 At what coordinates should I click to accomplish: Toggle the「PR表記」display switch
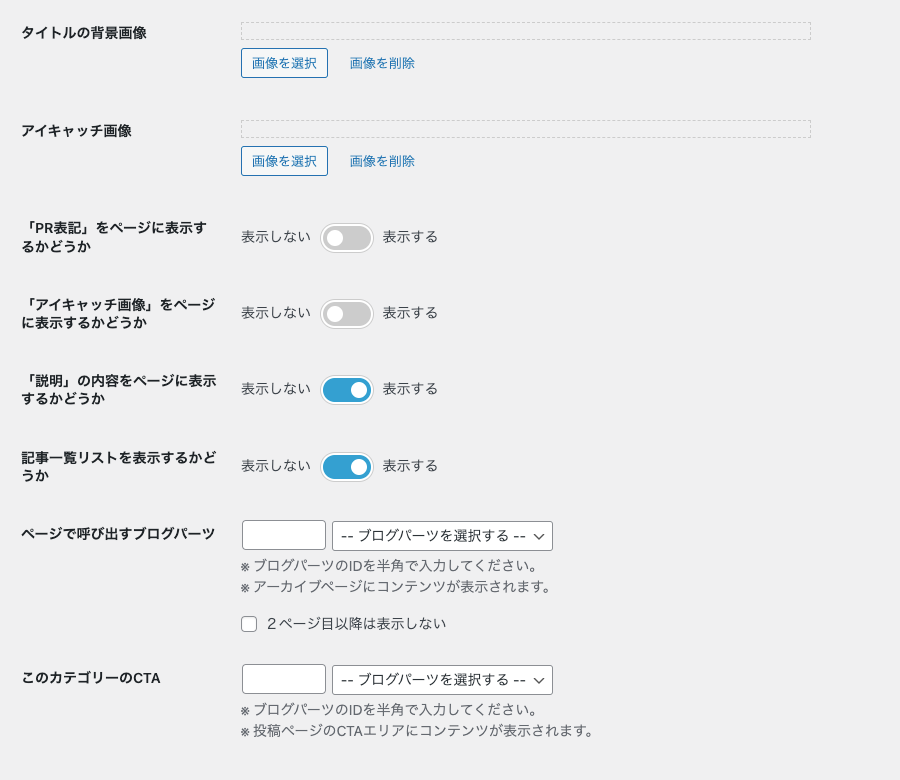pyautogui.click(x=347, y=238)
